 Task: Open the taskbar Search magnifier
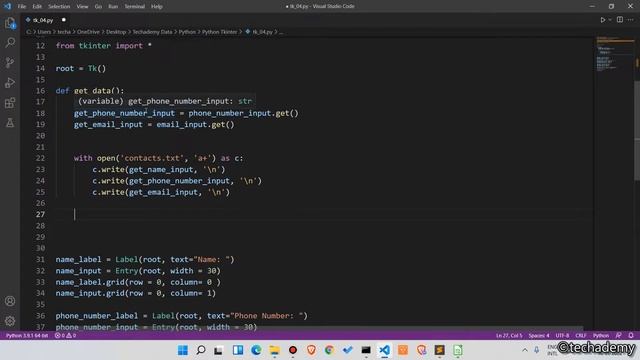coord(201,350)
